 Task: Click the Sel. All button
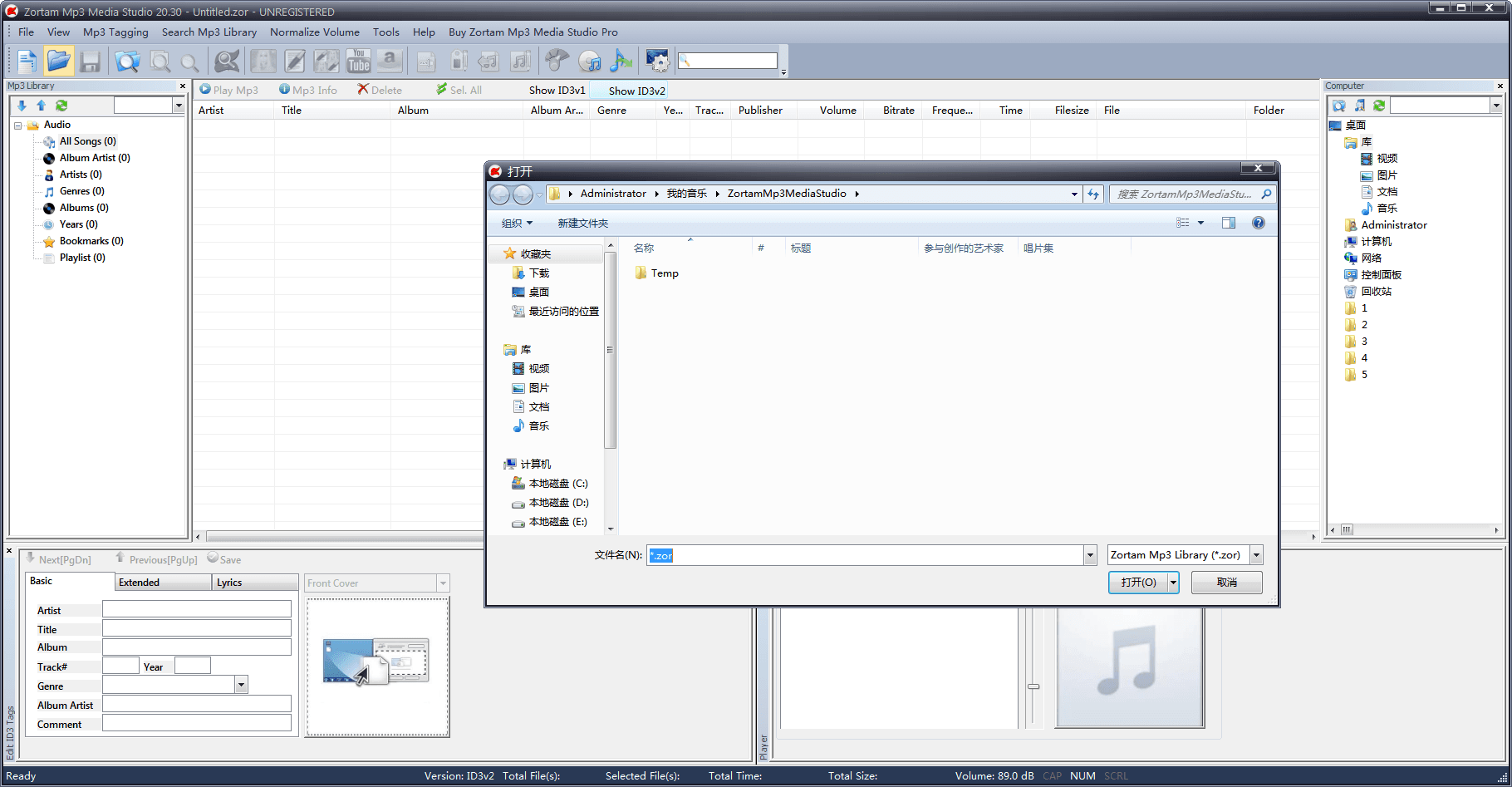(459, 90)
